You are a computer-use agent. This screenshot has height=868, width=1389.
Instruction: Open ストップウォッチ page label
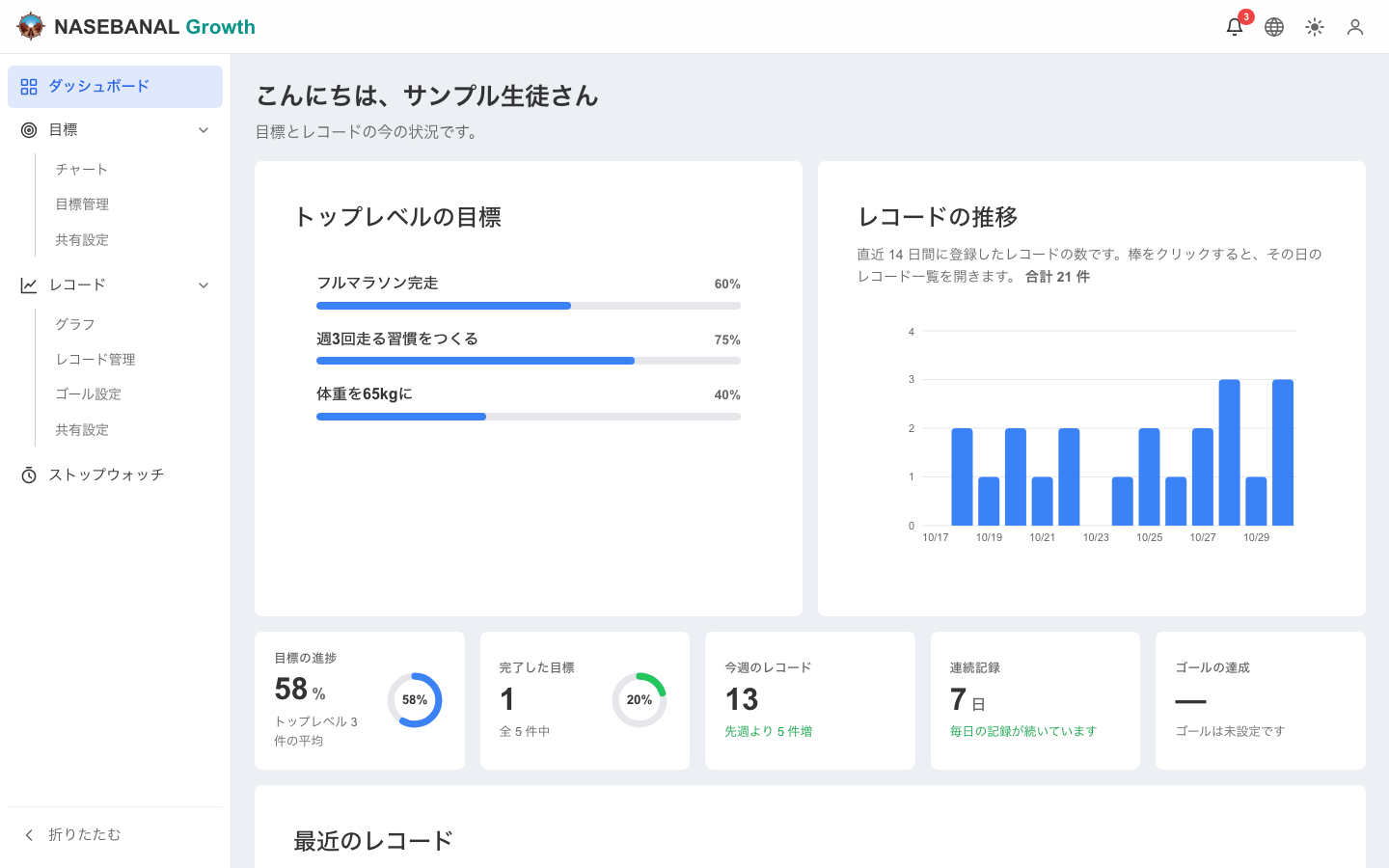106,475
